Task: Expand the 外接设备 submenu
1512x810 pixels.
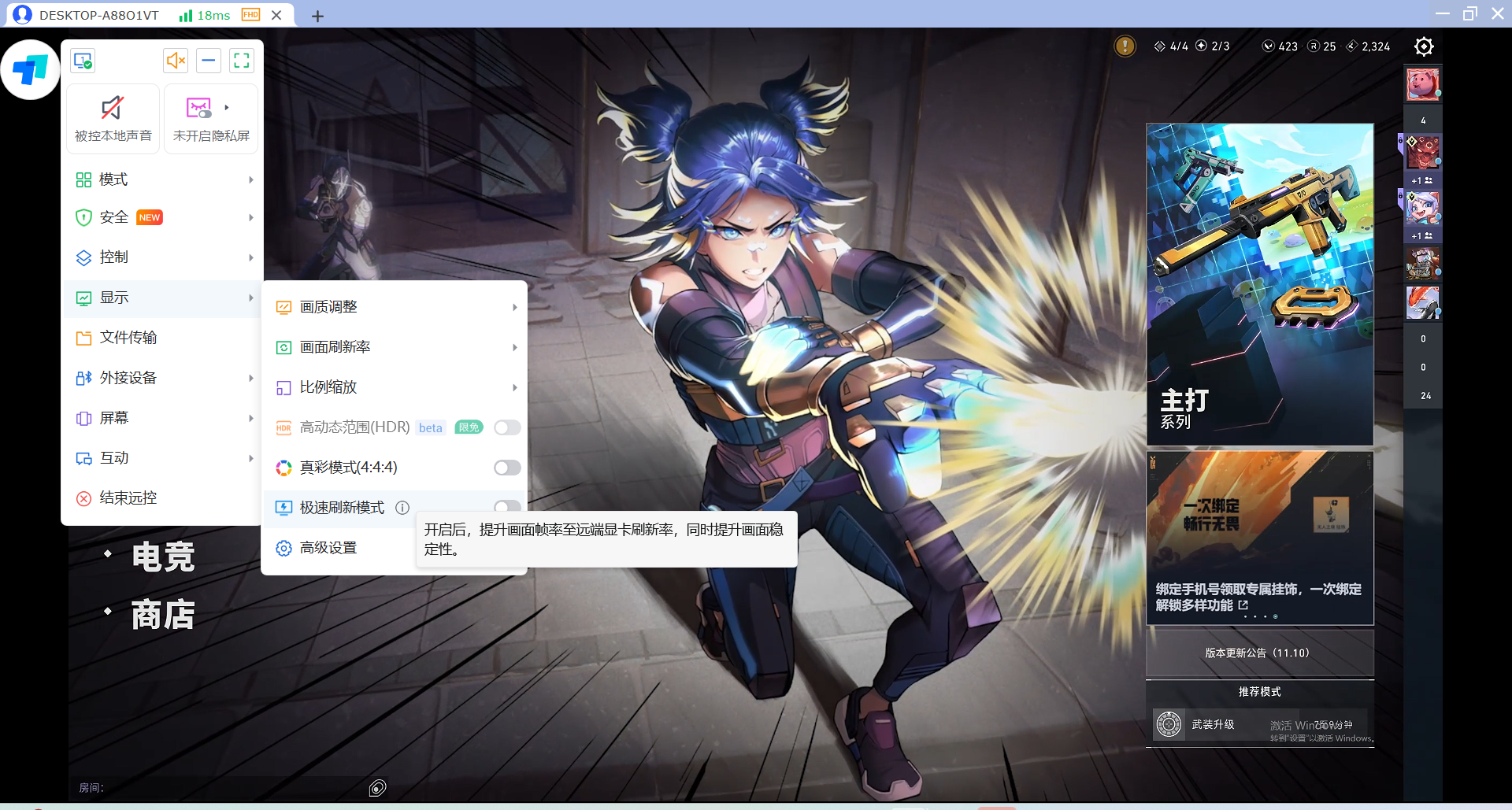Action: [x=164, y=378]
